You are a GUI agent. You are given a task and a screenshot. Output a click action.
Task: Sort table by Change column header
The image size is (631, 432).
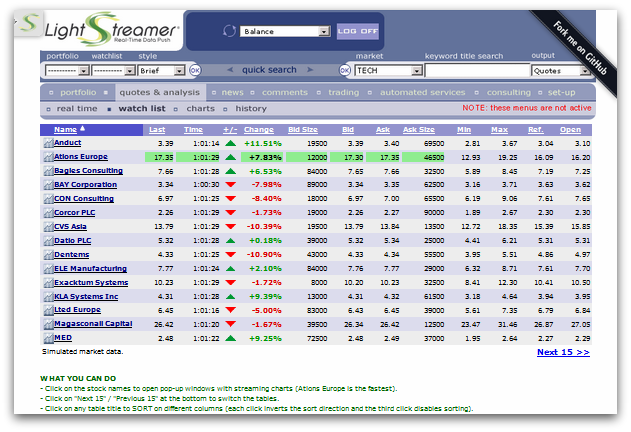[259, 130]
